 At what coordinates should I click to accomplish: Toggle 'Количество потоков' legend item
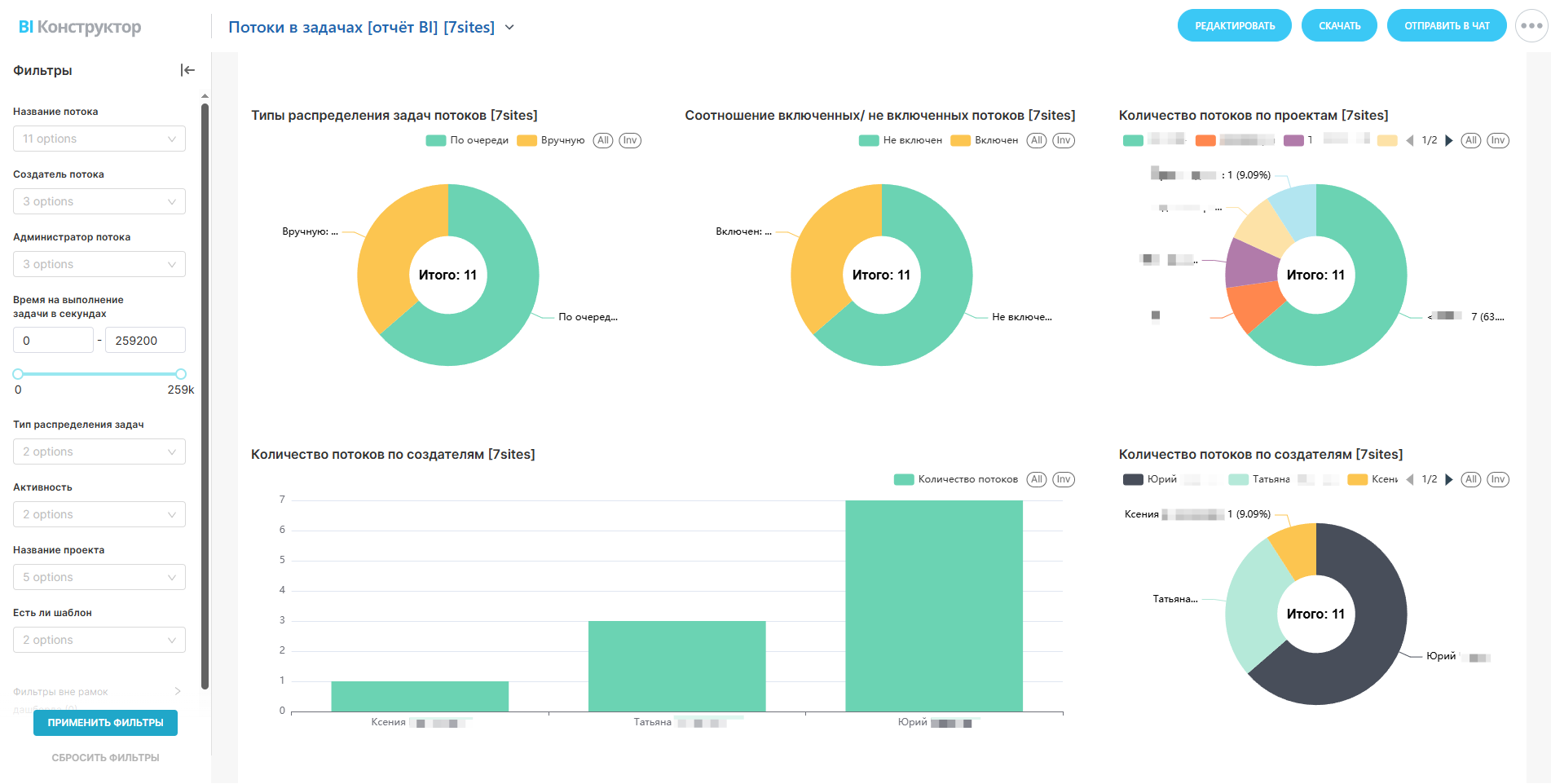tap(956, 479)
